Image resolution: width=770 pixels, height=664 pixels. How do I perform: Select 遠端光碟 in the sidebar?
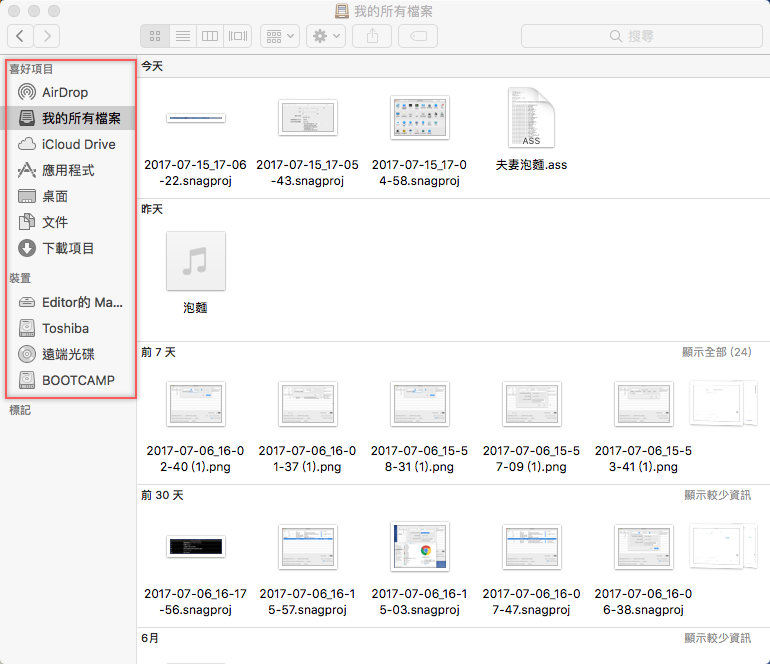[69, 354]
